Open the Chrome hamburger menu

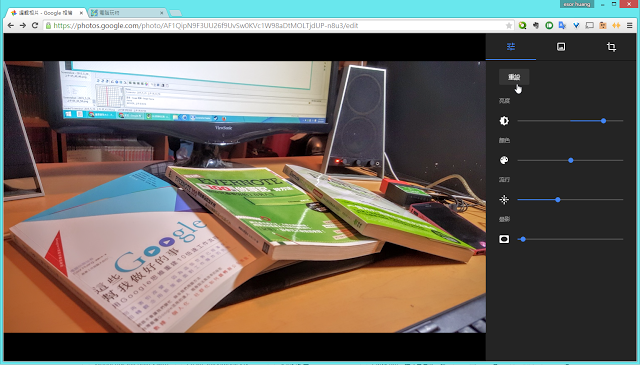click(630, 25)
